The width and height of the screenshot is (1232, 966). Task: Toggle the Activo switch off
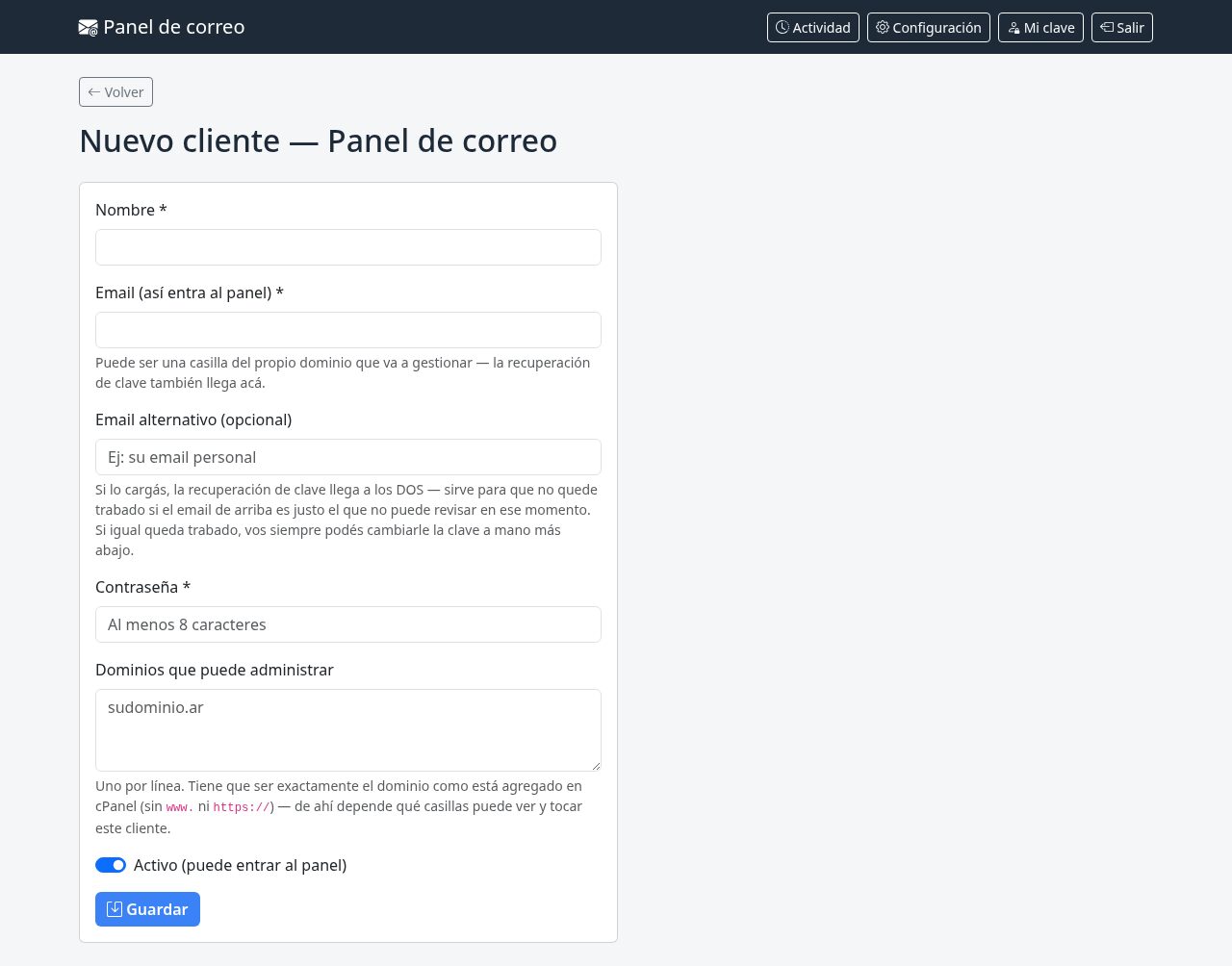111,865
